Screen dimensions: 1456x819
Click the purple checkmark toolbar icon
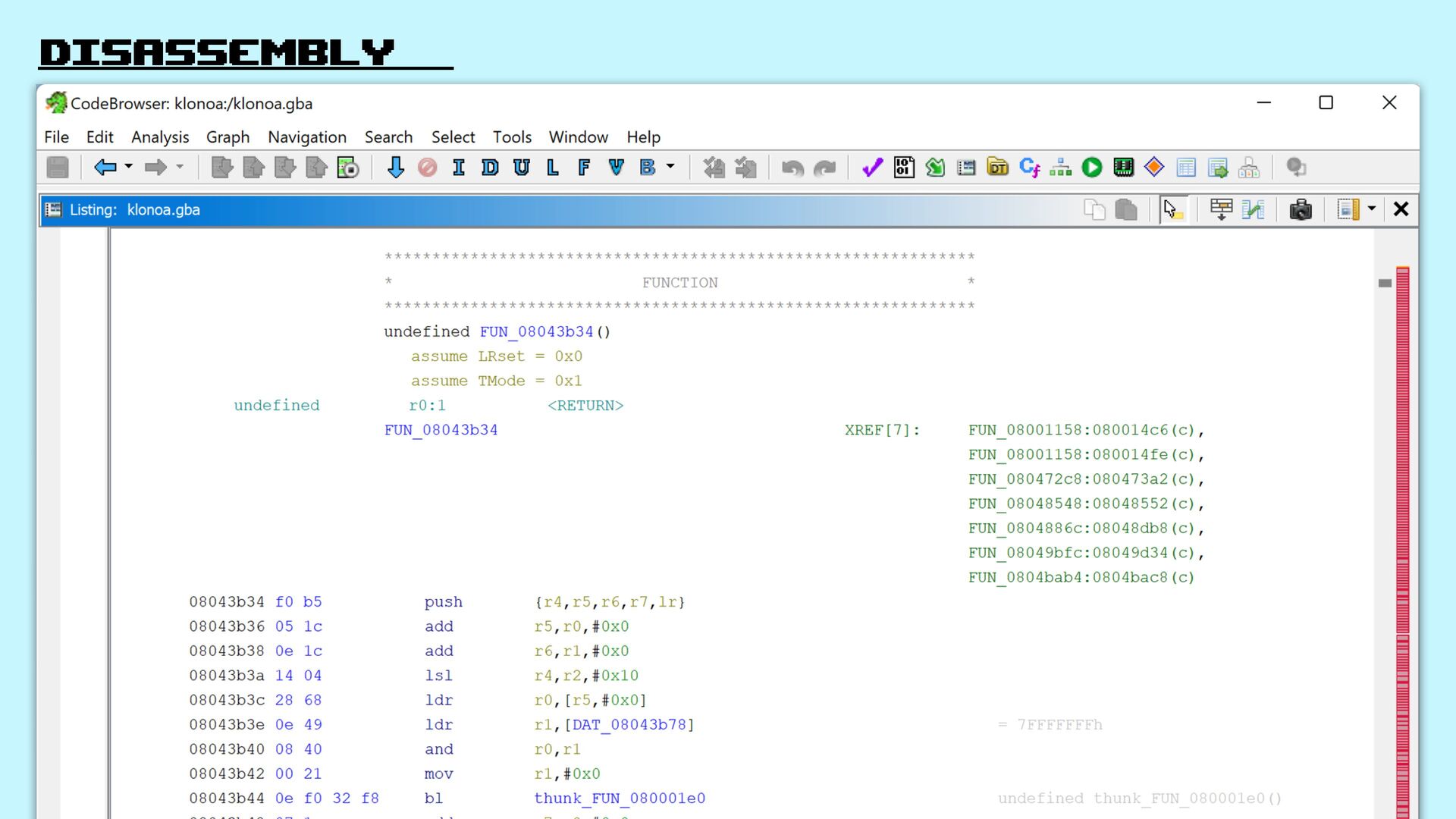coord(872,168)
